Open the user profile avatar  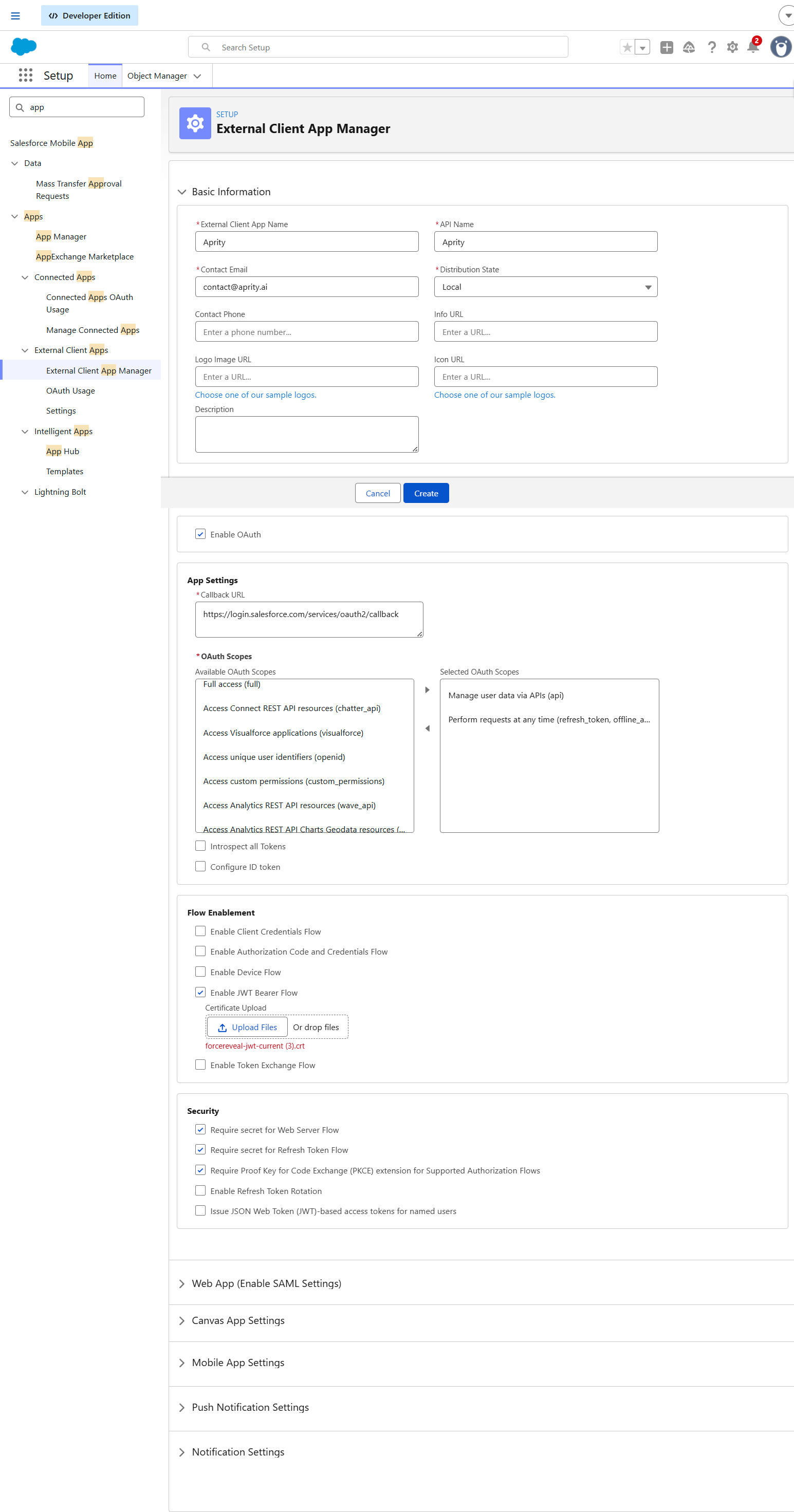click(x=781, y=47)
